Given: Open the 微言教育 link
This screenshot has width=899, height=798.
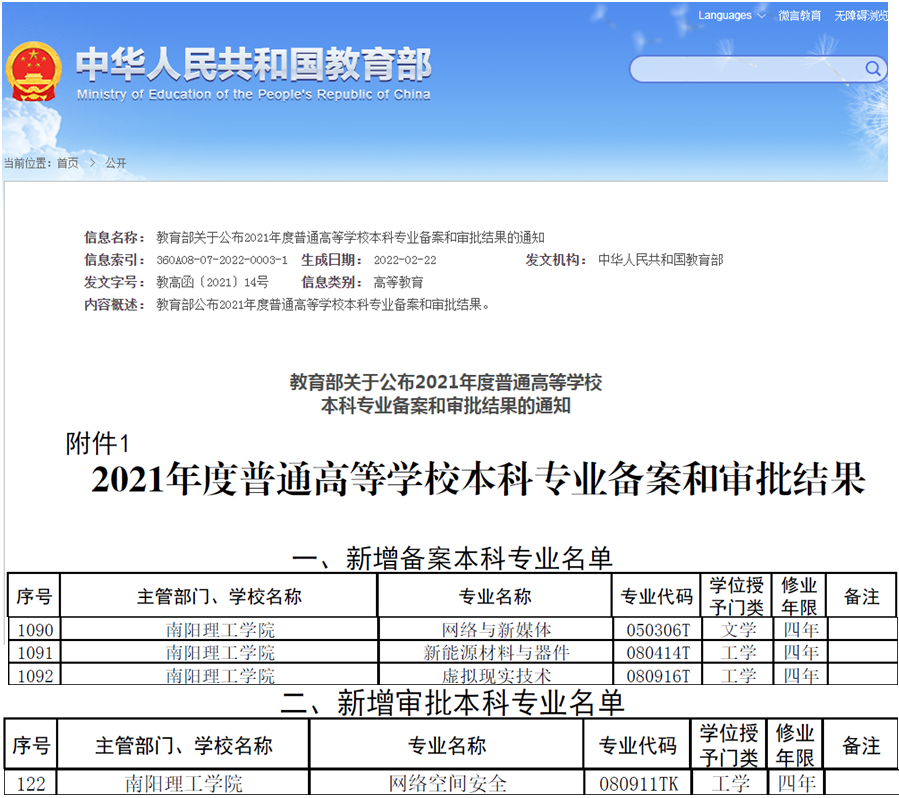Looking at the screenshot, I should point(799,15).
